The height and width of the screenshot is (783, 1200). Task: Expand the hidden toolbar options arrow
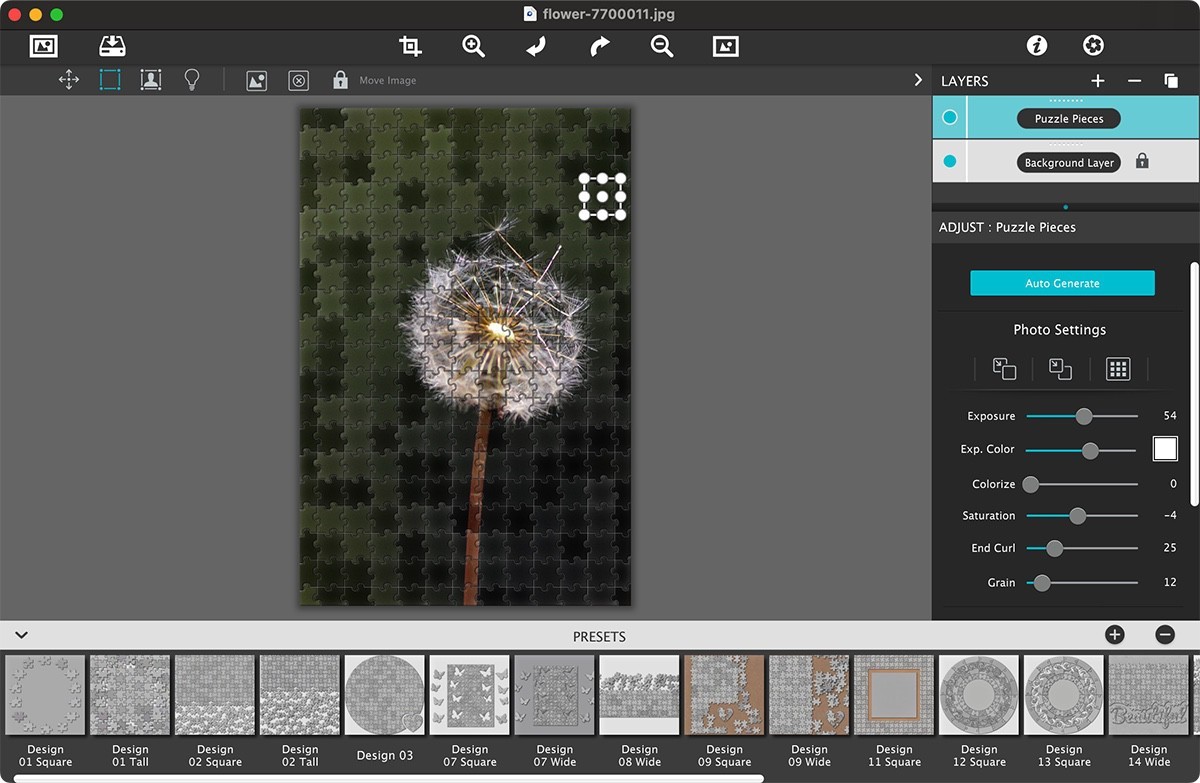(x=918, y=80)
